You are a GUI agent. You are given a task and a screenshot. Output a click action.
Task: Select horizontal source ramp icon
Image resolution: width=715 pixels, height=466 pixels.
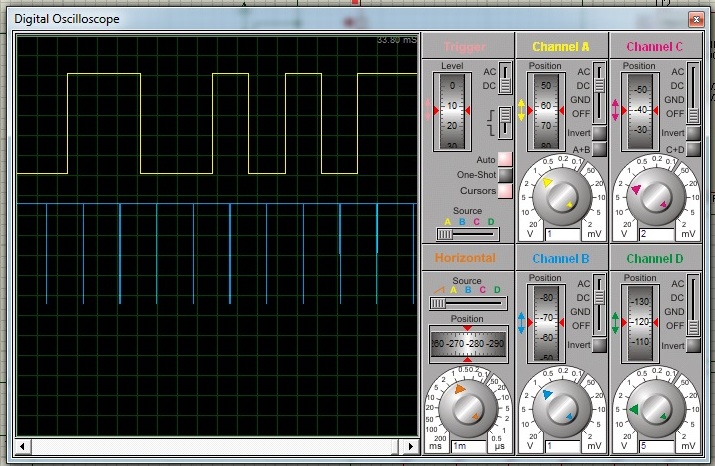tap(439, 290)
